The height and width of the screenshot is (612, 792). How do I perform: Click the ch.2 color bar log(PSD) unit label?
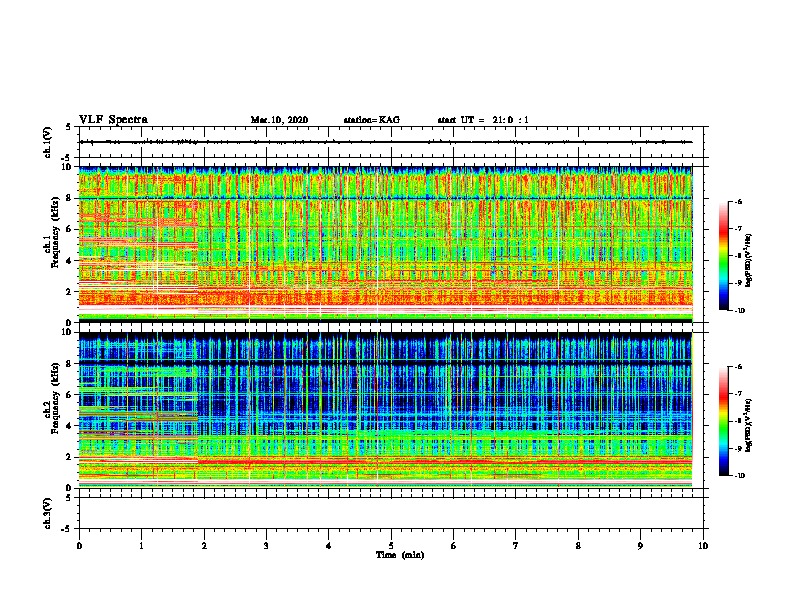pyautogui.click(x=749, y=425)
